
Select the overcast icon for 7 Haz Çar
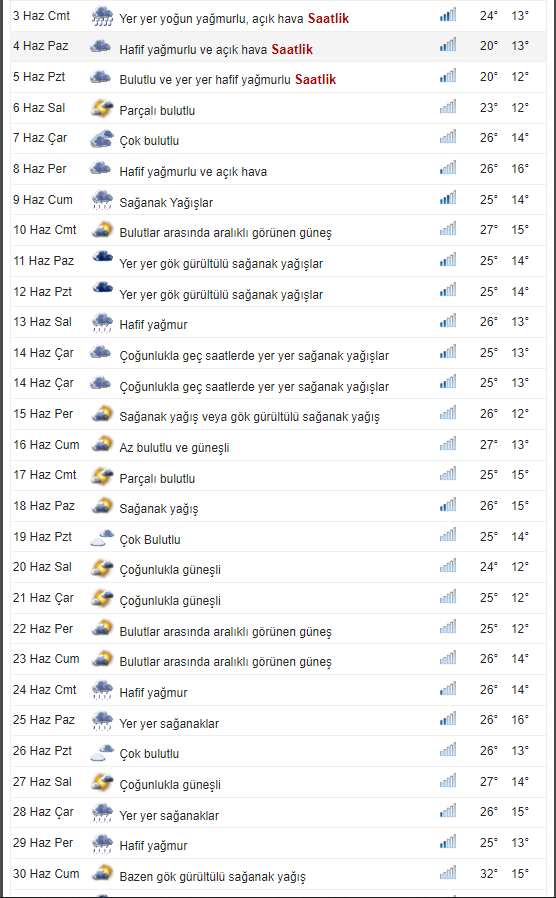tap(102, 139)
